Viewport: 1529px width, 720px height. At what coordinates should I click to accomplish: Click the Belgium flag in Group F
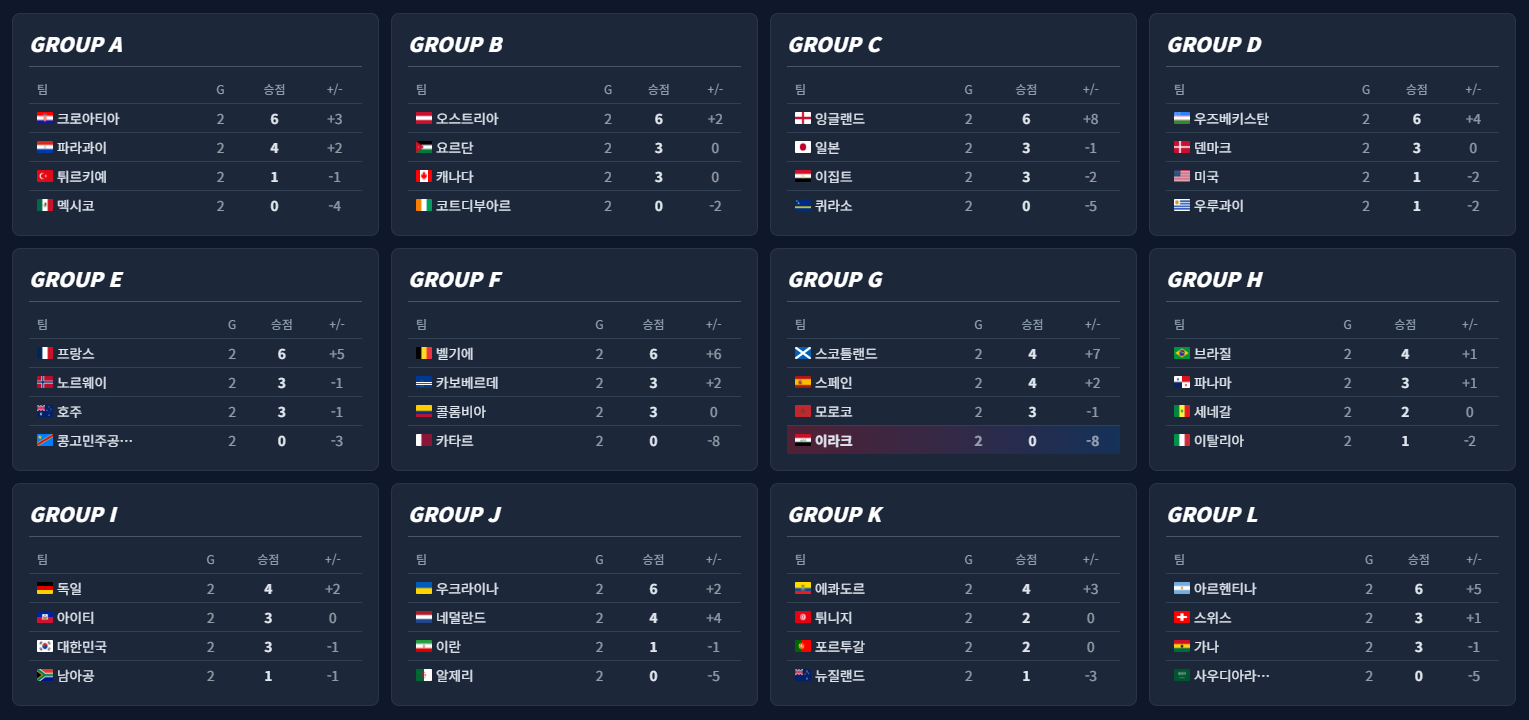[423, 354]
